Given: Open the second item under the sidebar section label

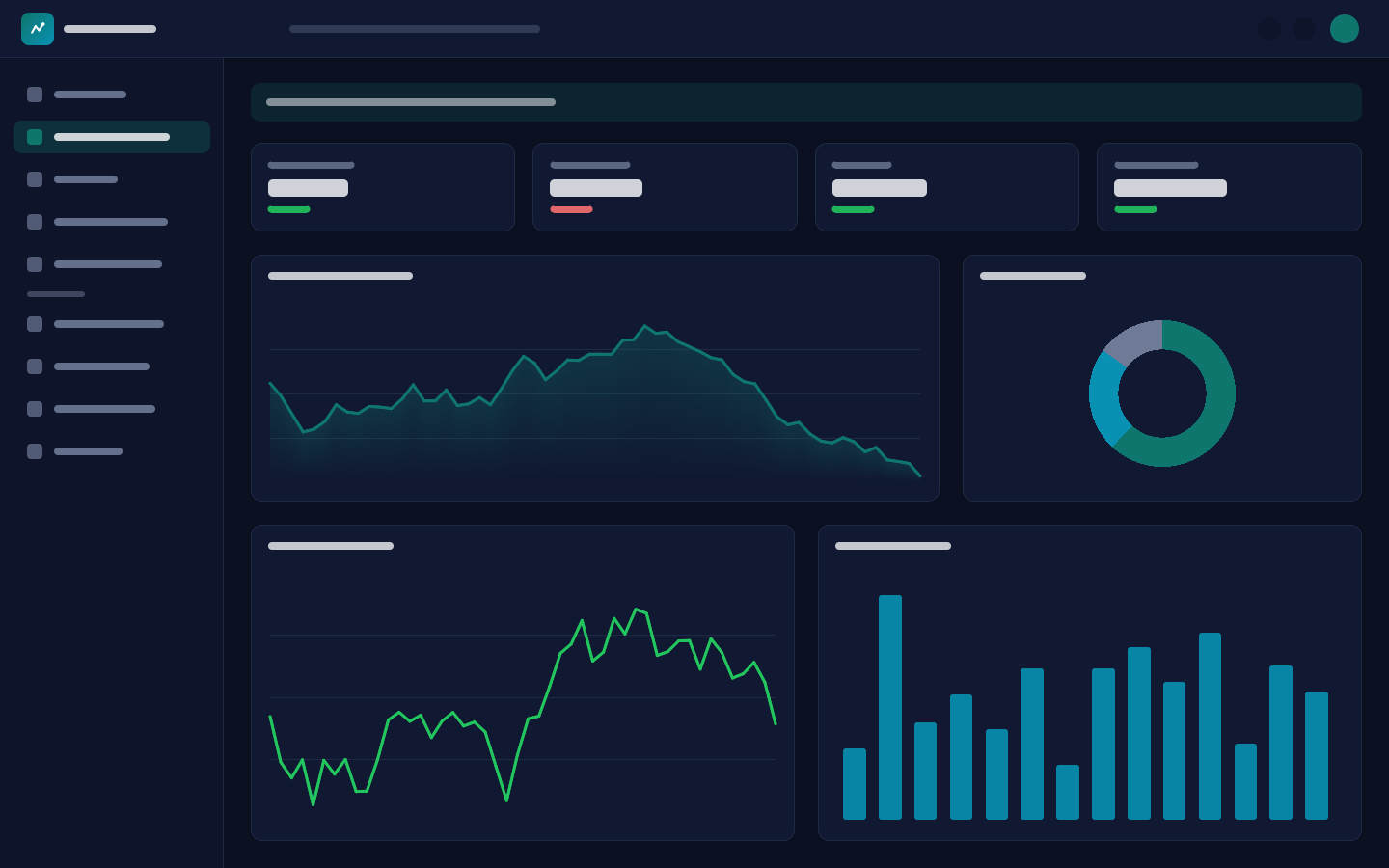Looking at the screenshot, I should click(x=112, y=366).
